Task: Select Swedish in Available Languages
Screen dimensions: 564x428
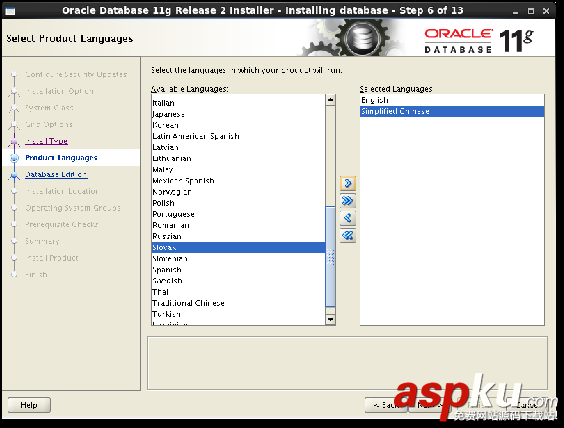Action: (x=238, y=281)
